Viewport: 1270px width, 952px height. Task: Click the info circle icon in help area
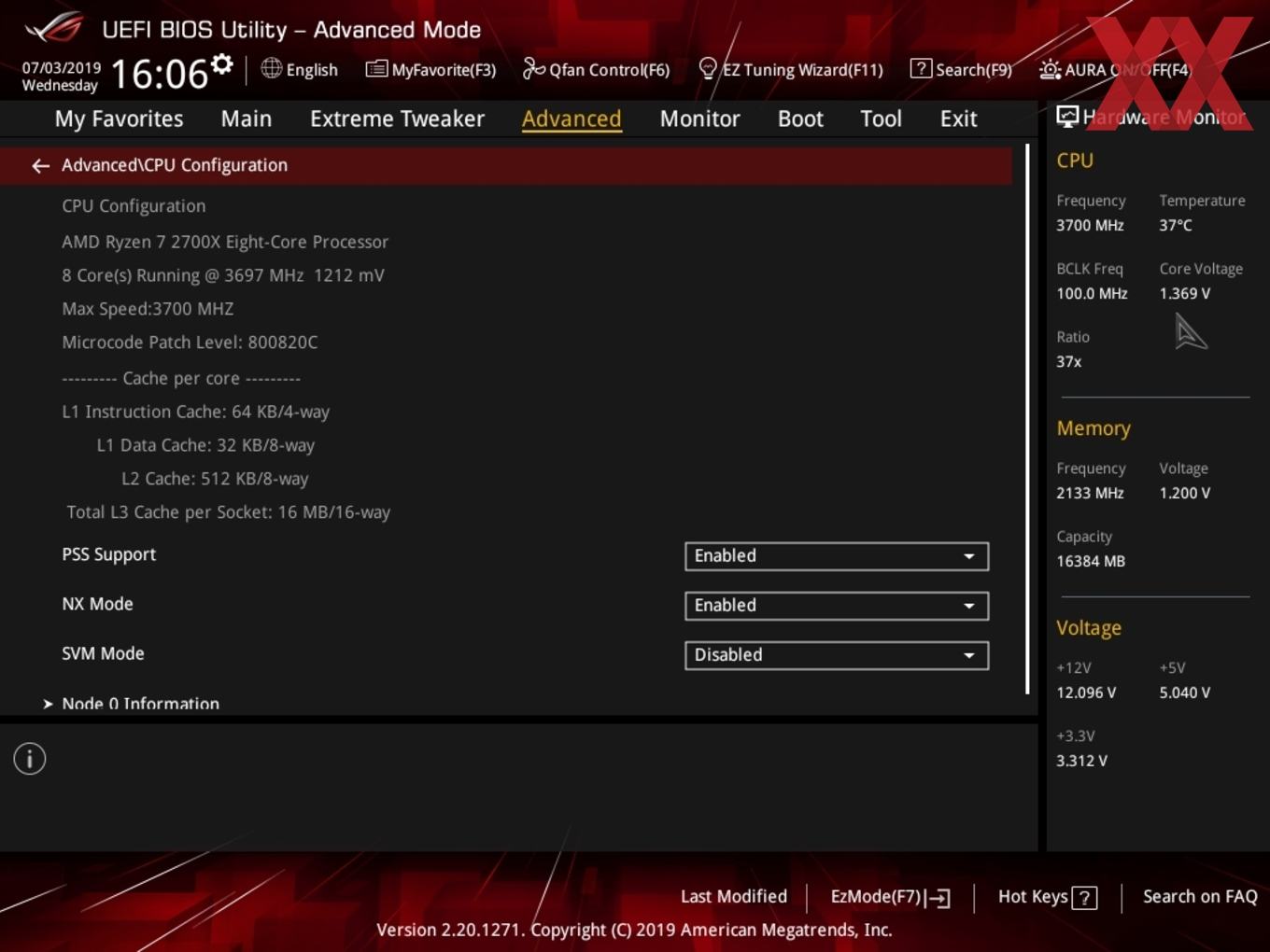coord(30,759)
